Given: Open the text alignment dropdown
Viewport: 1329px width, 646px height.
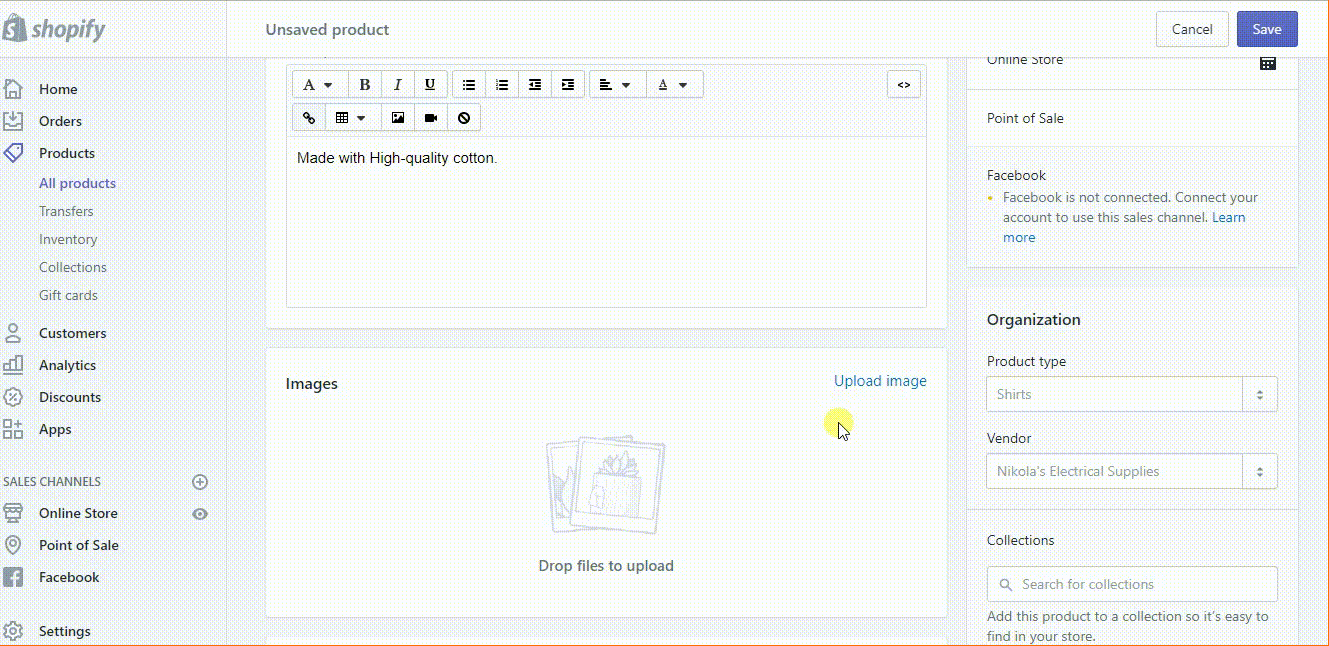Looking at the screenshot, I should point(617,85).
